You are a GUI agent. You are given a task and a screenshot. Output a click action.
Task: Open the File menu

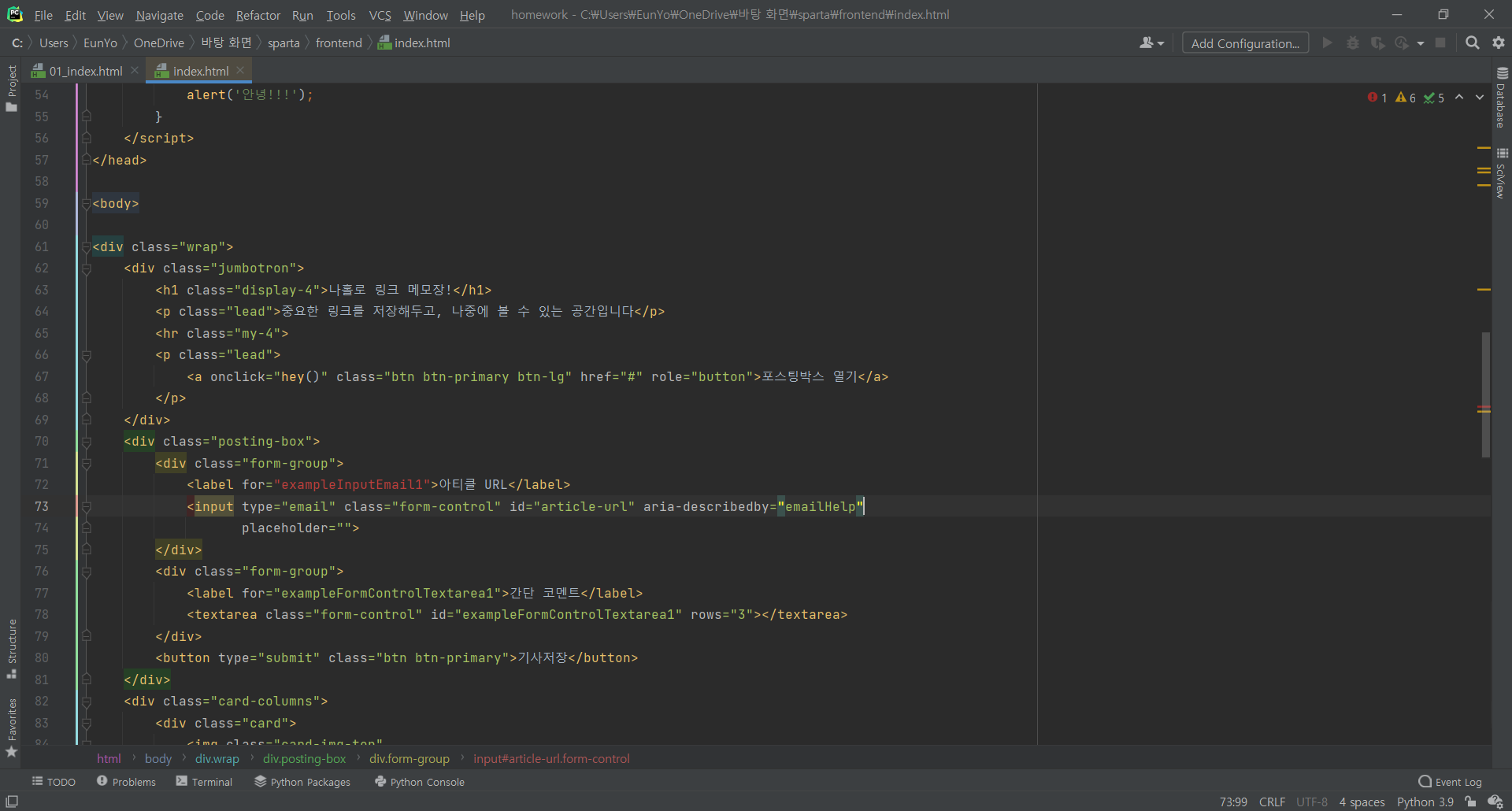tap(43, 15)
